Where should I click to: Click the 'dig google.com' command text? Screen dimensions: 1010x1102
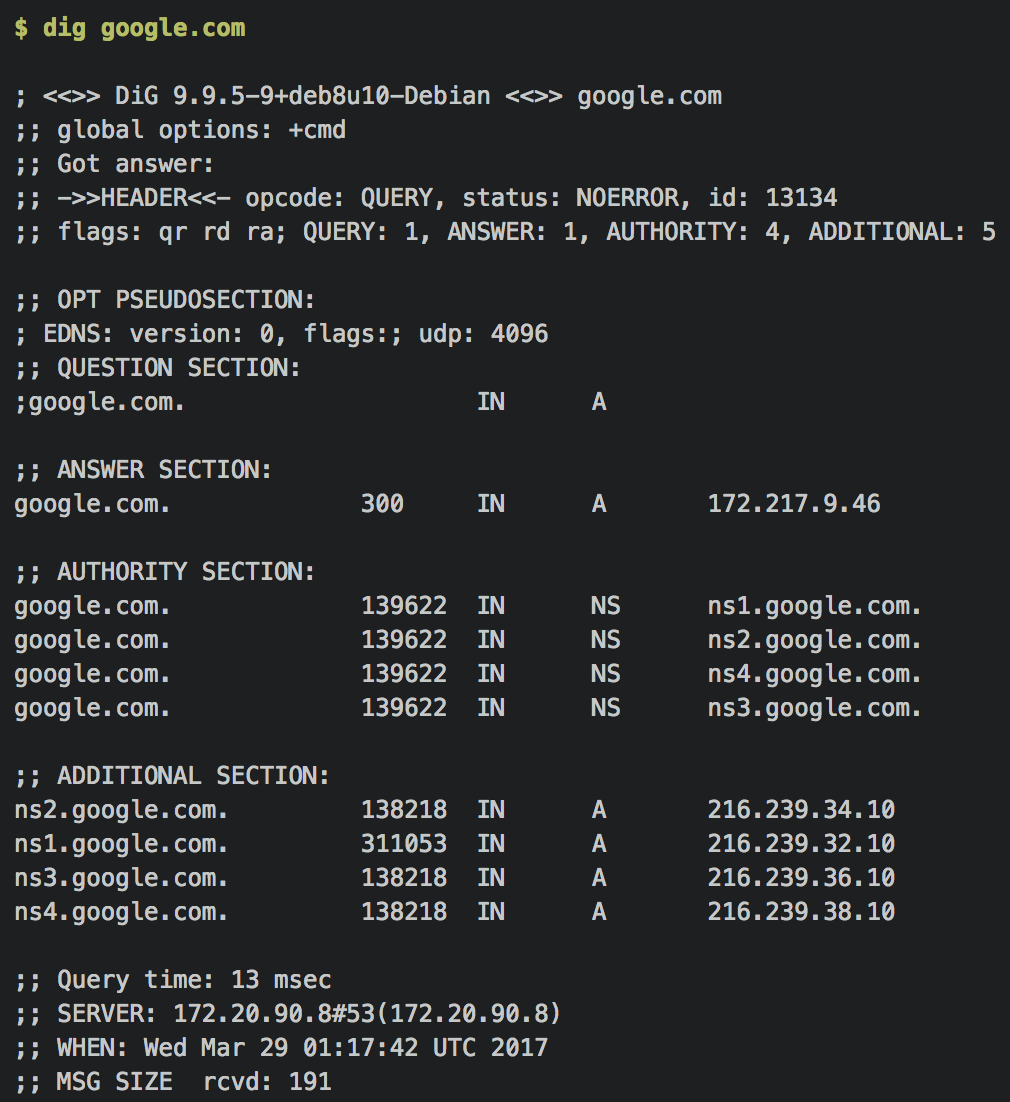pos(144,29)
